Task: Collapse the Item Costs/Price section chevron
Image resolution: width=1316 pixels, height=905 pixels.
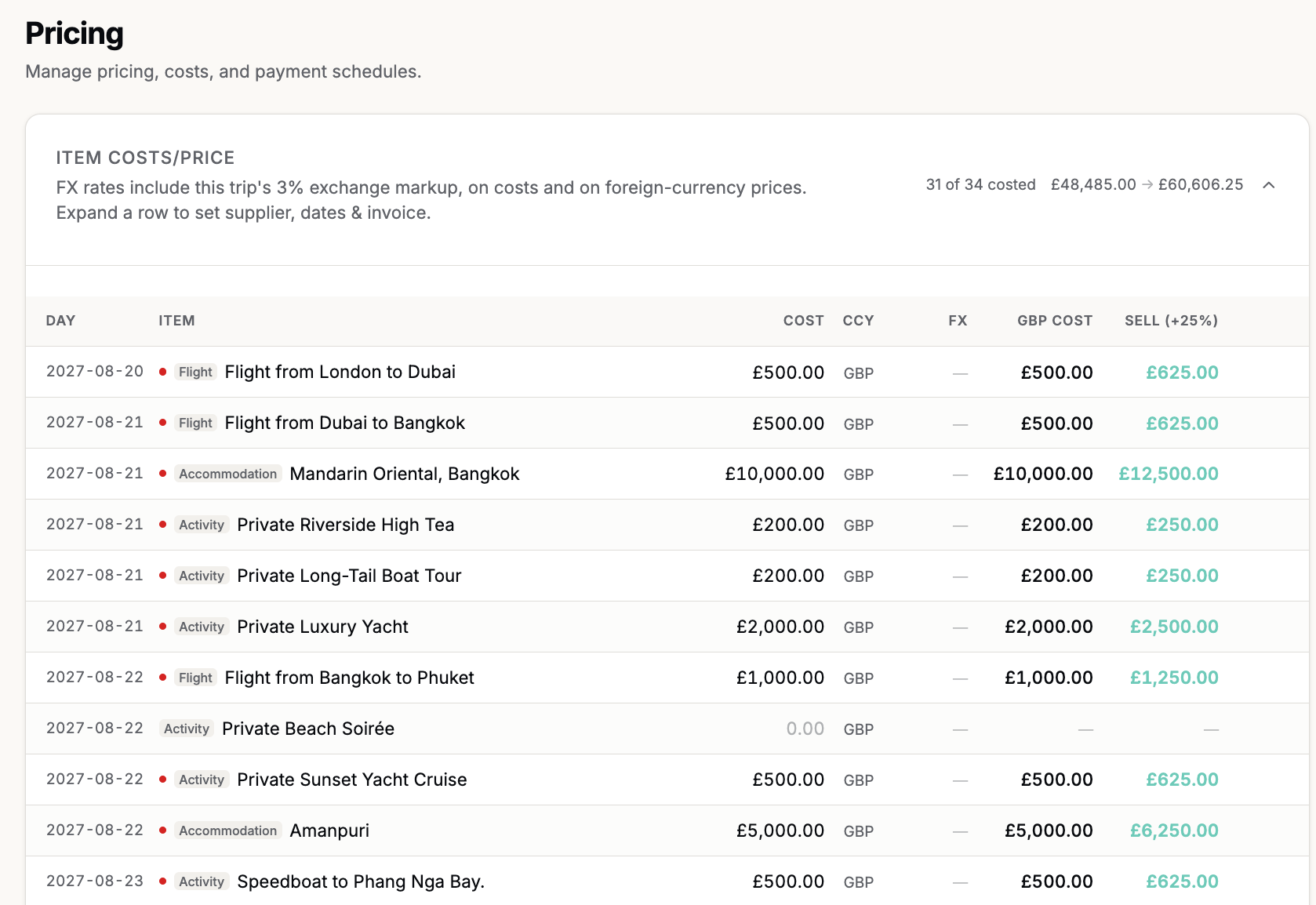Action: pos(1269,185)
